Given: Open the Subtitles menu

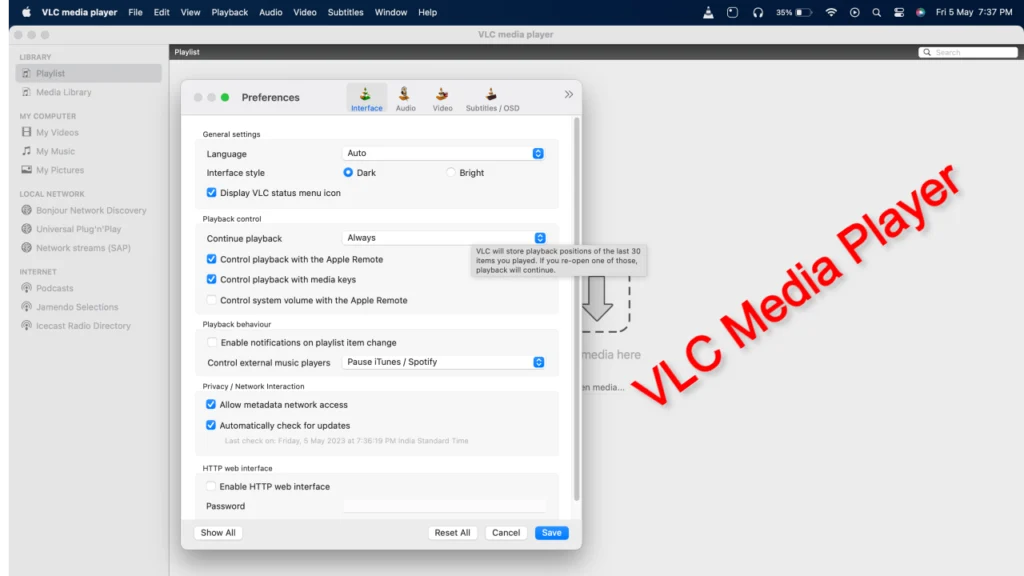Looking at the screenshot, I should click(345, 12).
